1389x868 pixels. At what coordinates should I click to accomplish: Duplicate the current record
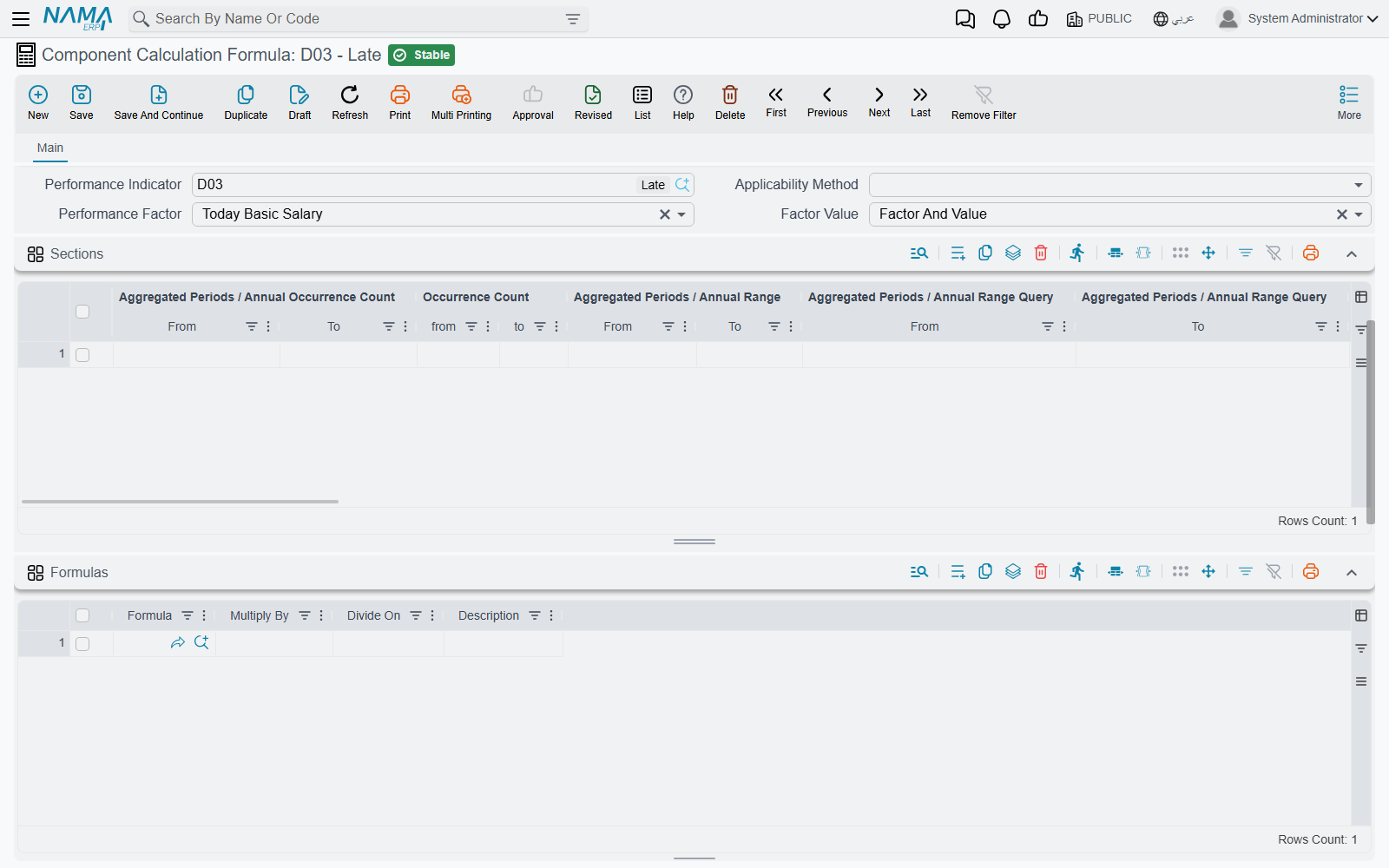click(x=246, y=102)
